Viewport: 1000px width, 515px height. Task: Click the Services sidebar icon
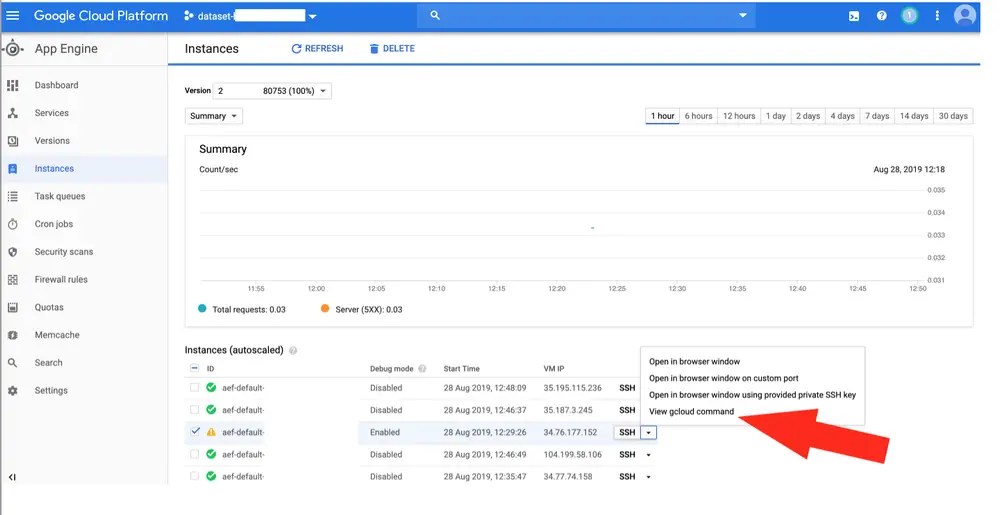tap(13, 113)
